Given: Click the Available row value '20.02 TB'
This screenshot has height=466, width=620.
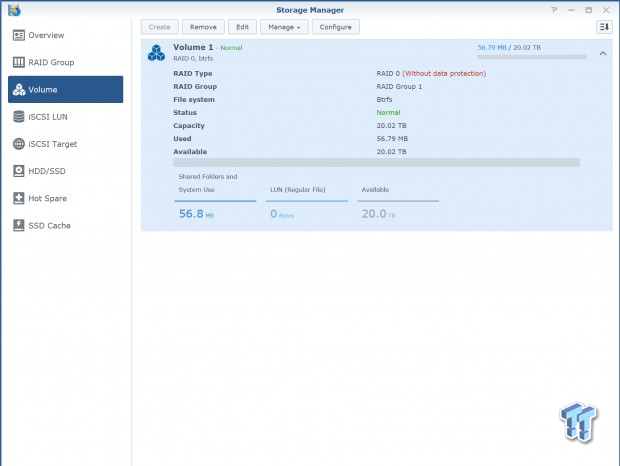Looking at the screenshot, I should (391, 152).
